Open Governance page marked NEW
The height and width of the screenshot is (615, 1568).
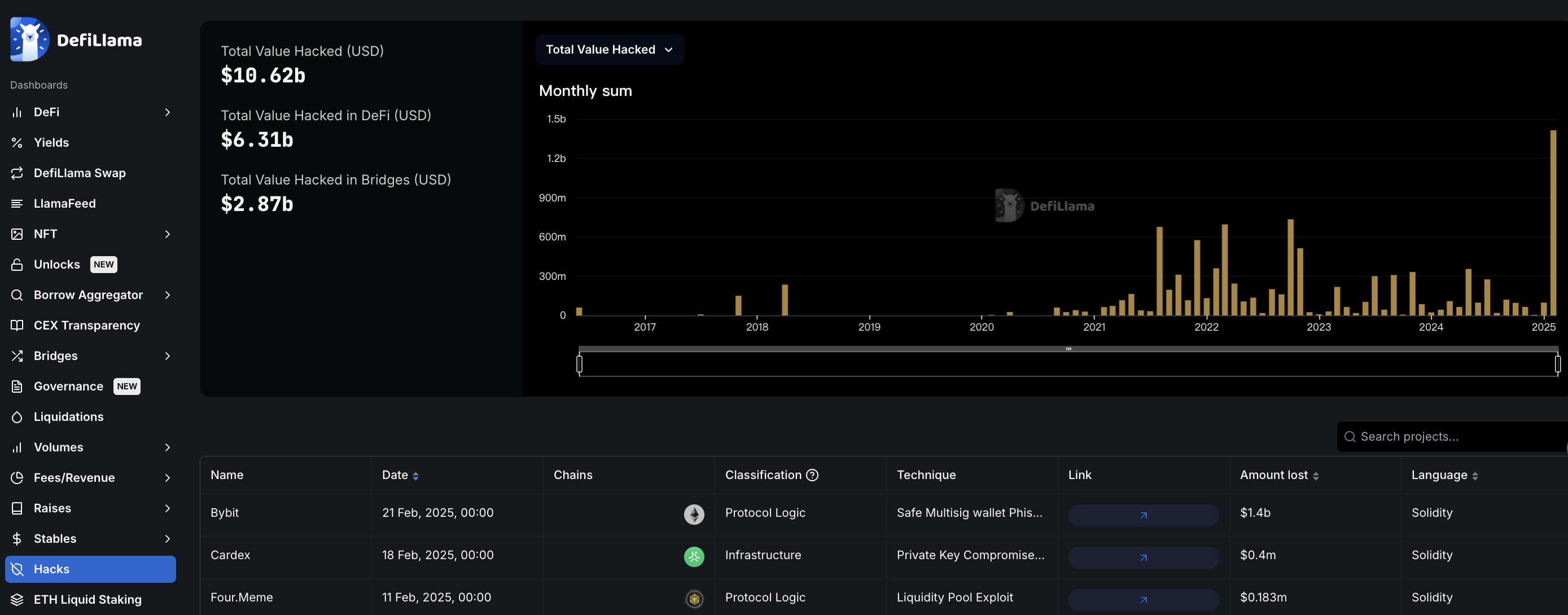coord(90,386)
